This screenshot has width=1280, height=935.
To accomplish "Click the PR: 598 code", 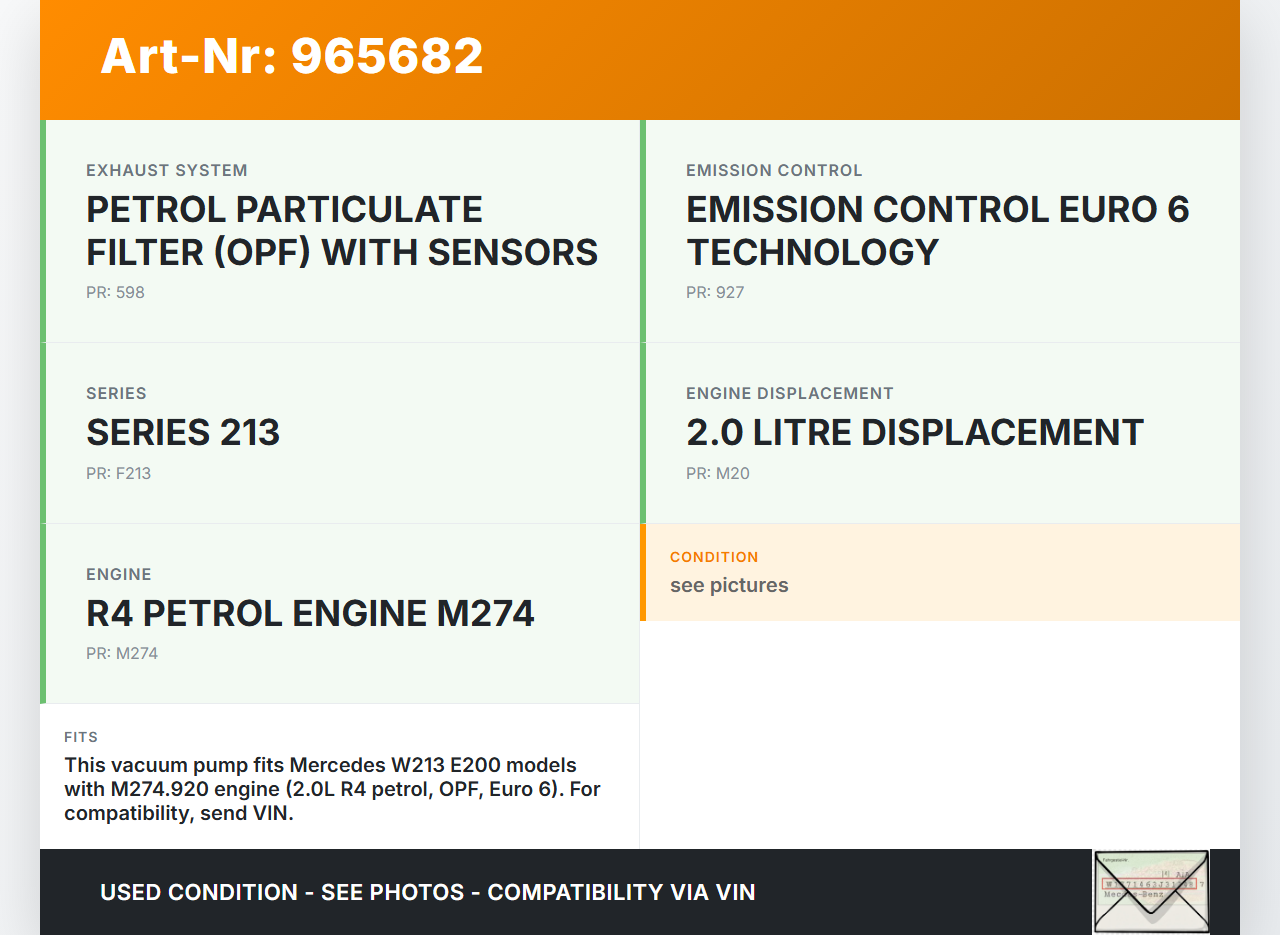I will point(115,293).
